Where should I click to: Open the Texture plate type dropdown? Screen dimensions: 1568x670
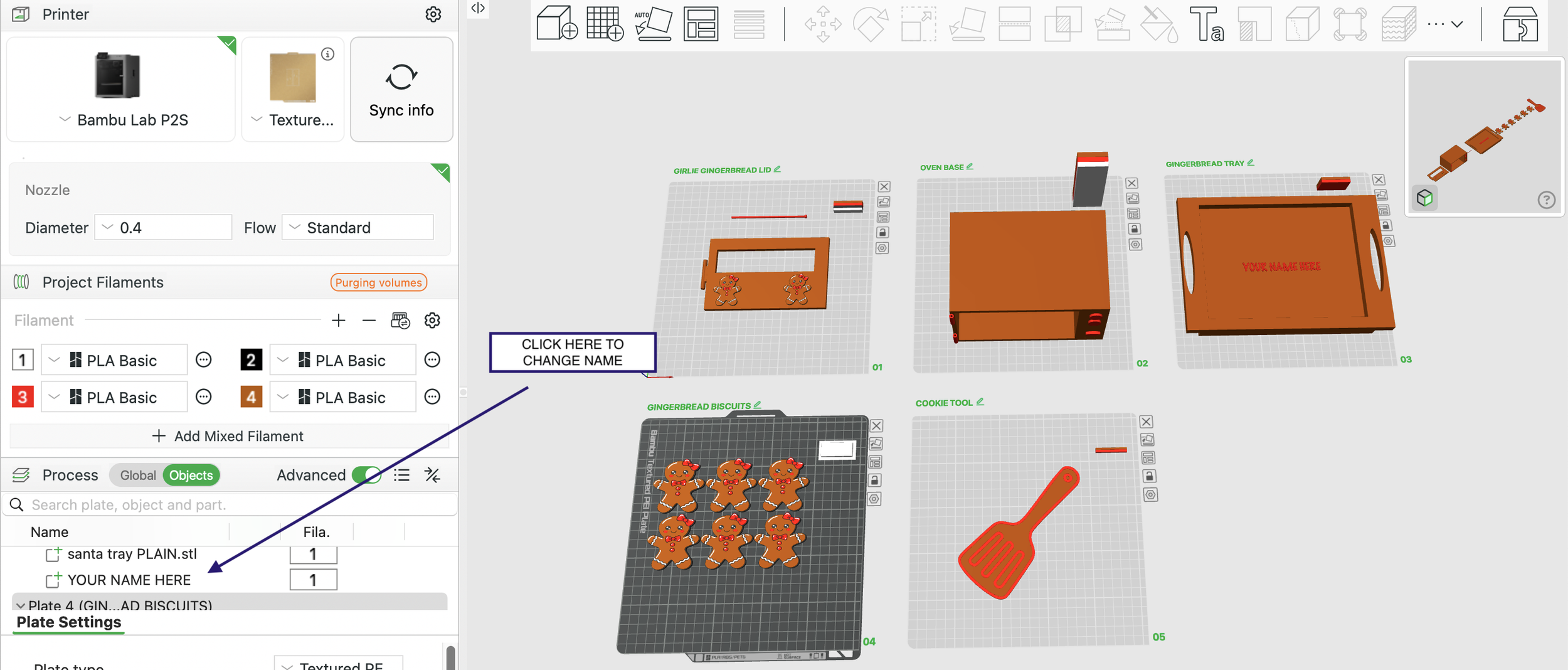pos(292,120)
